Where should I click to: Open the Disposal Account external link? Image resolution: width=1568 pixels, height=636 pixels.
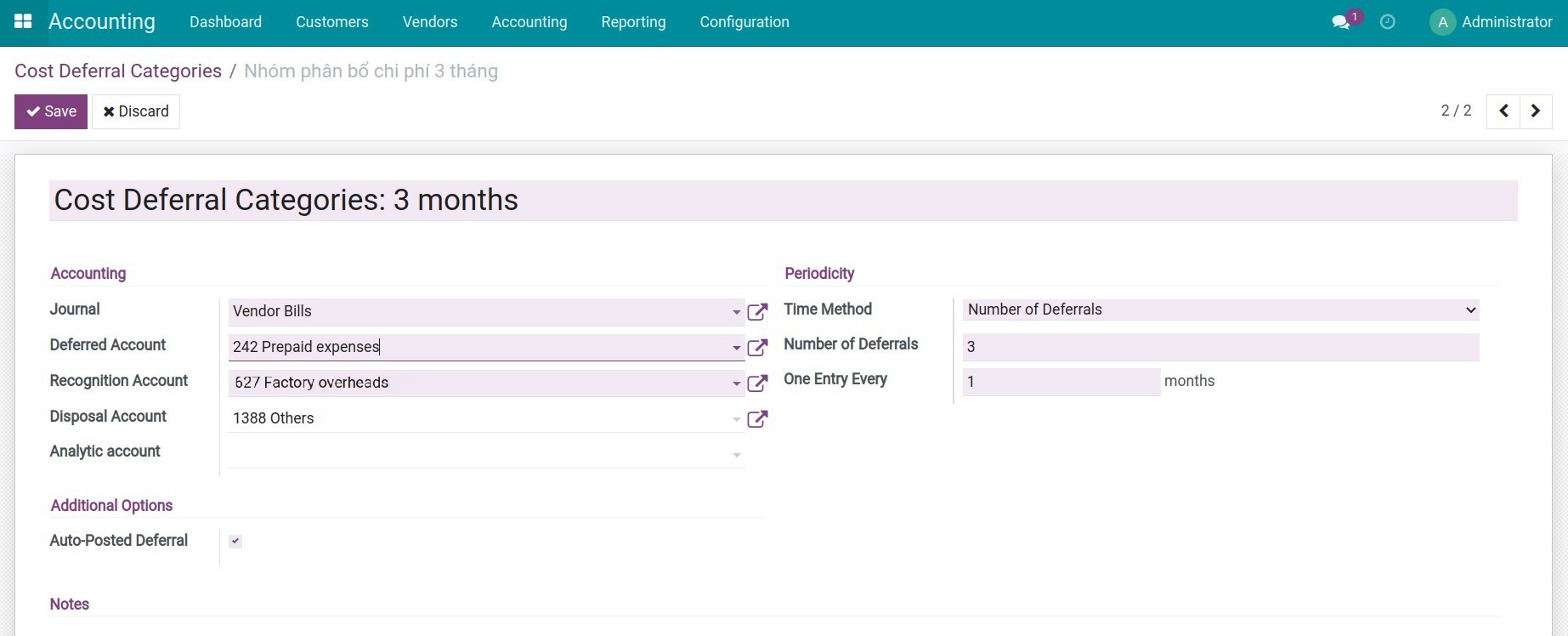(757, 419)
